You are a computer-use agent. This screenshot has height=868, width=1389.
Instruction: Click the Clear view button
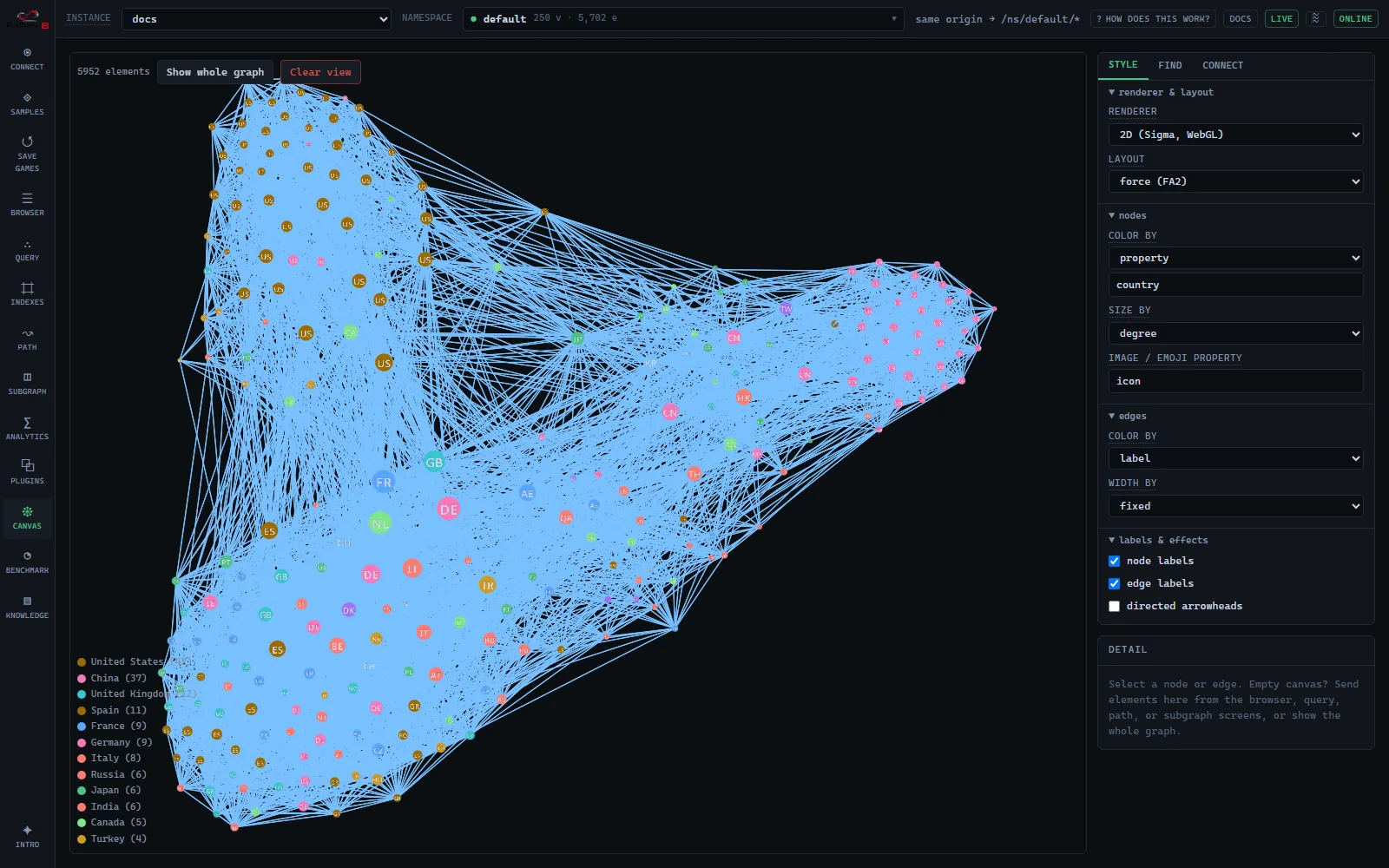click(320, 72)
